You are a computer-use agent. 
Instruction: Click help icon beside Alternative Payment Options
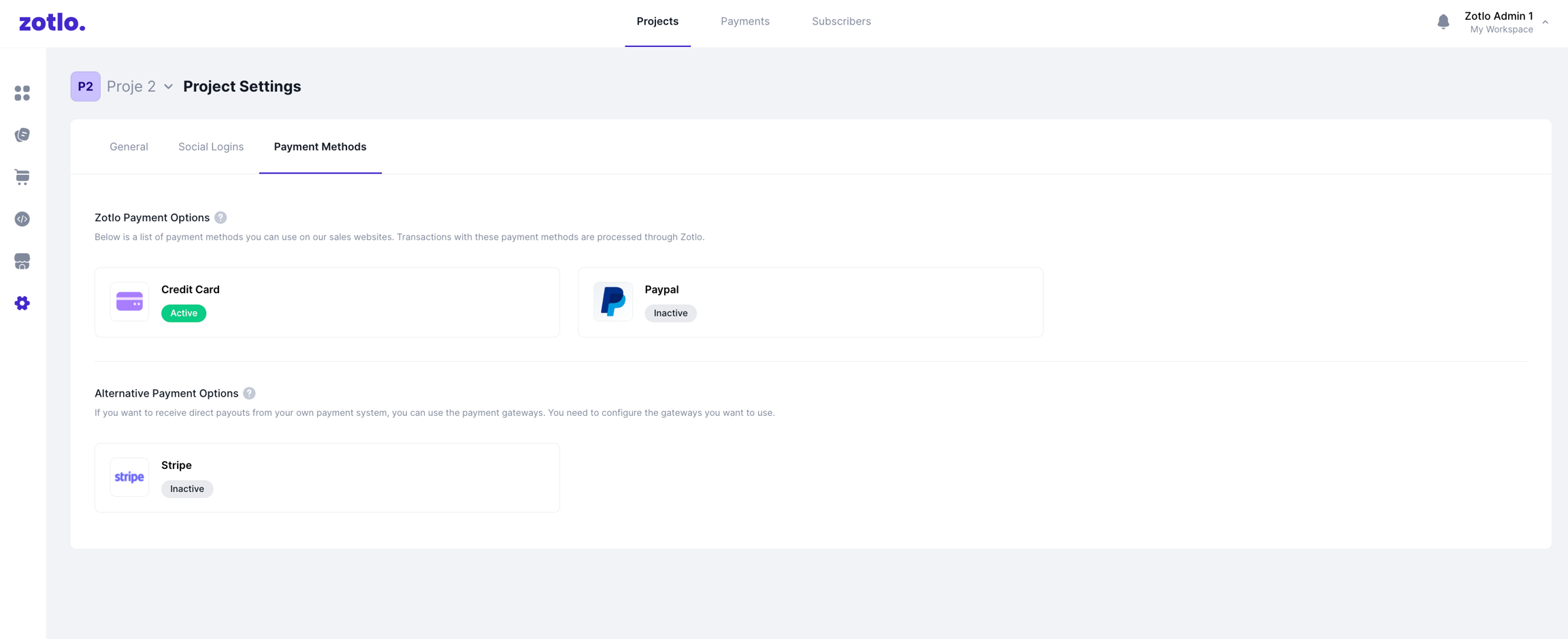click(249, 393)
